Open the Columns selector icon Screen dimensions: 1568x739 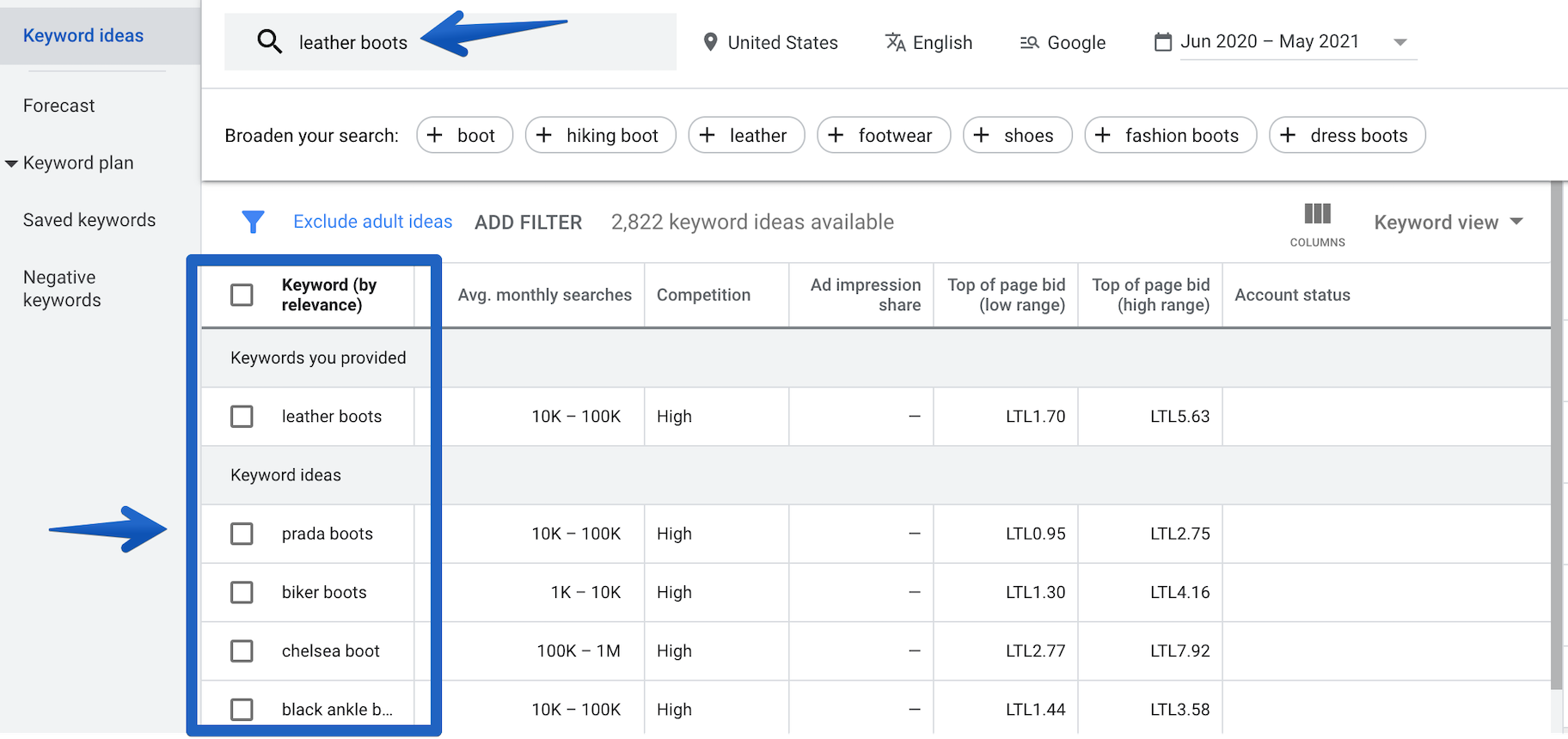(1317, 215)
